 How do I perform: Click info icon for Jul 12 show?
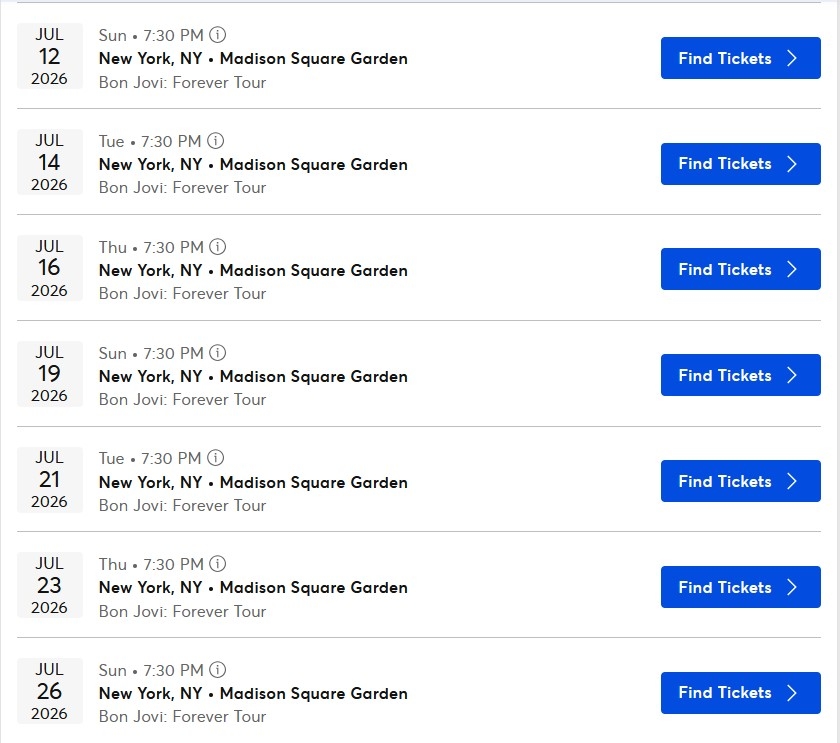pyautogui.click(x=218, y=36)
